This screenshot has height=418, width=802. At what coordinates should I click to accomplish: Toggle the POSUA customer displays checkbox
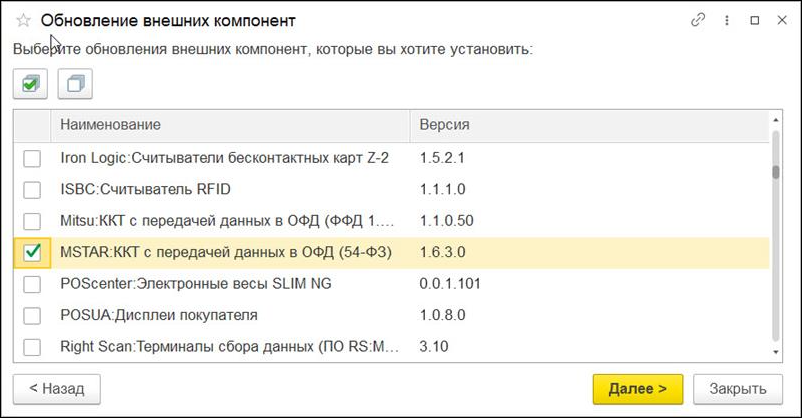coord(33,316)
